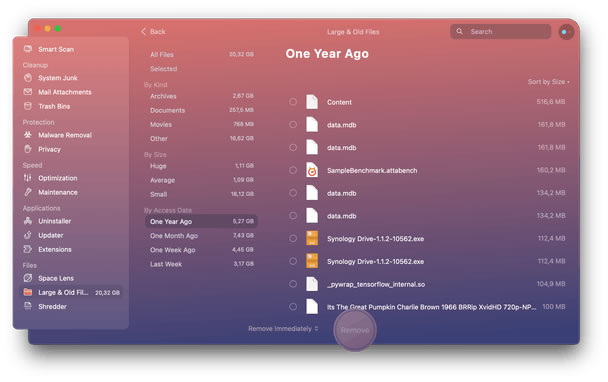Show All Files category

pos(201,55)
